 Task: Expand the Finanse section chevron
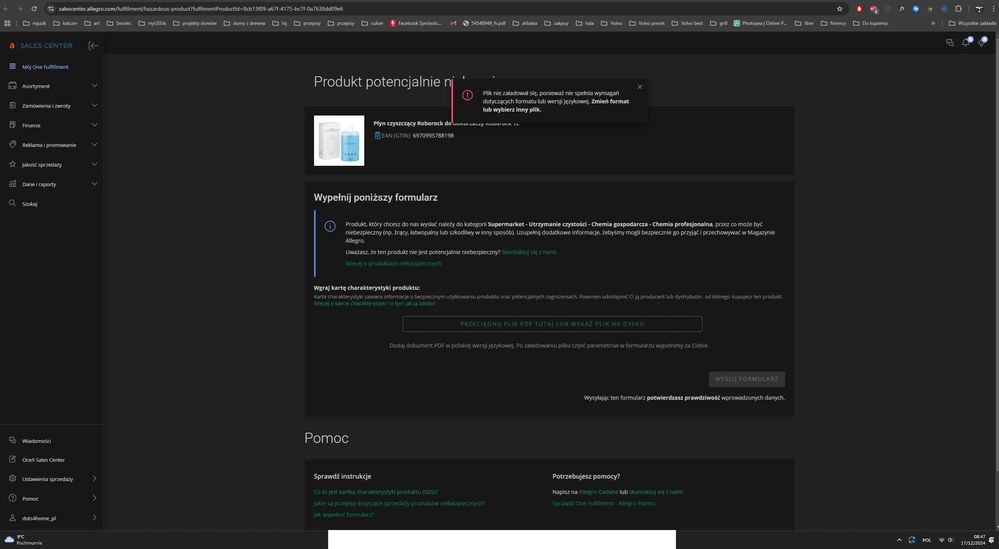click(94, 125)
